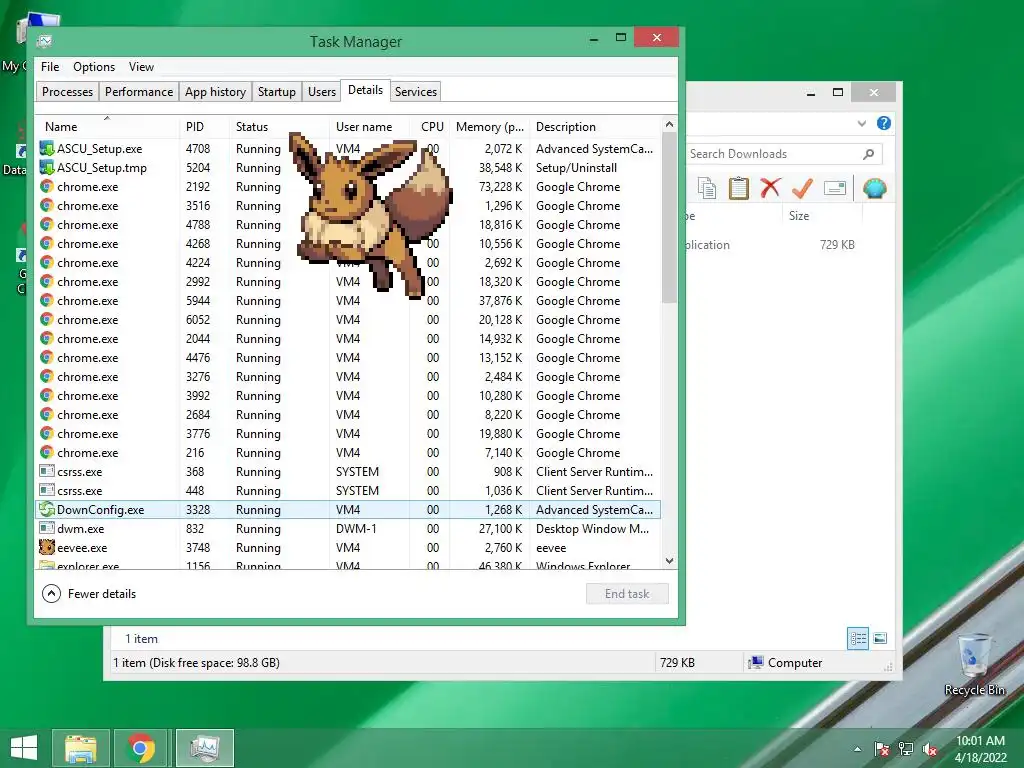Click the ASCU_Setup.exe process icon
The width and height of the screenshot is (1024, 768).
47,148
